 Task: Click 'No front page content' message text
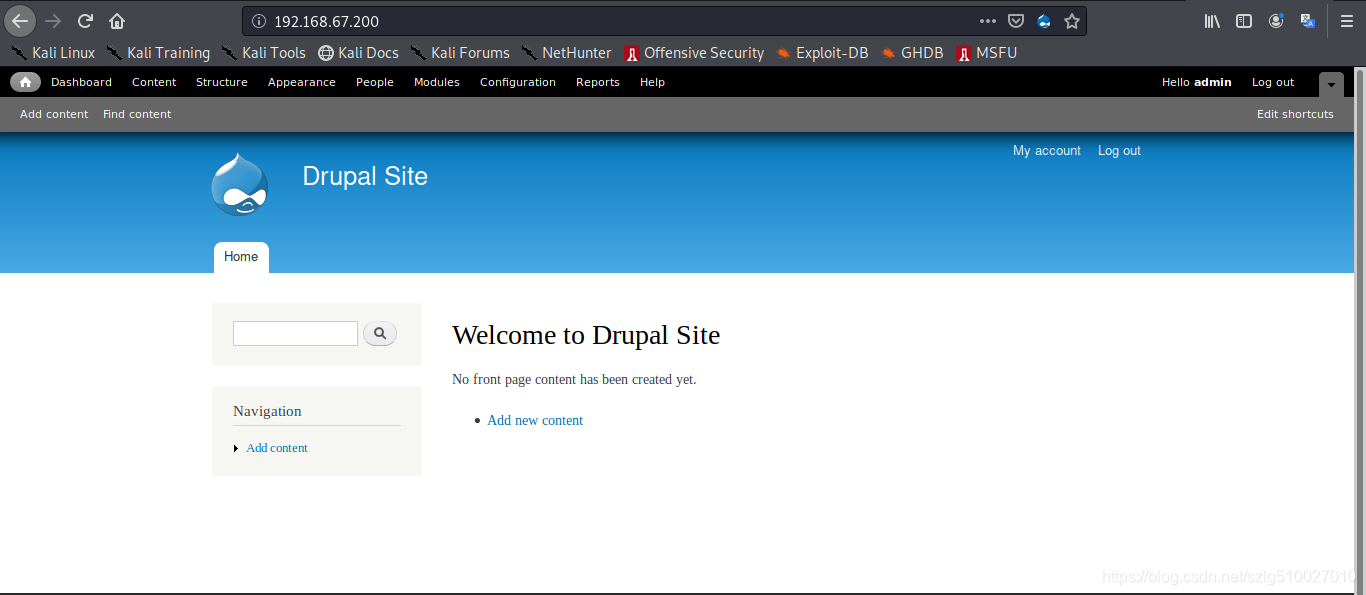tap(574, 380)
